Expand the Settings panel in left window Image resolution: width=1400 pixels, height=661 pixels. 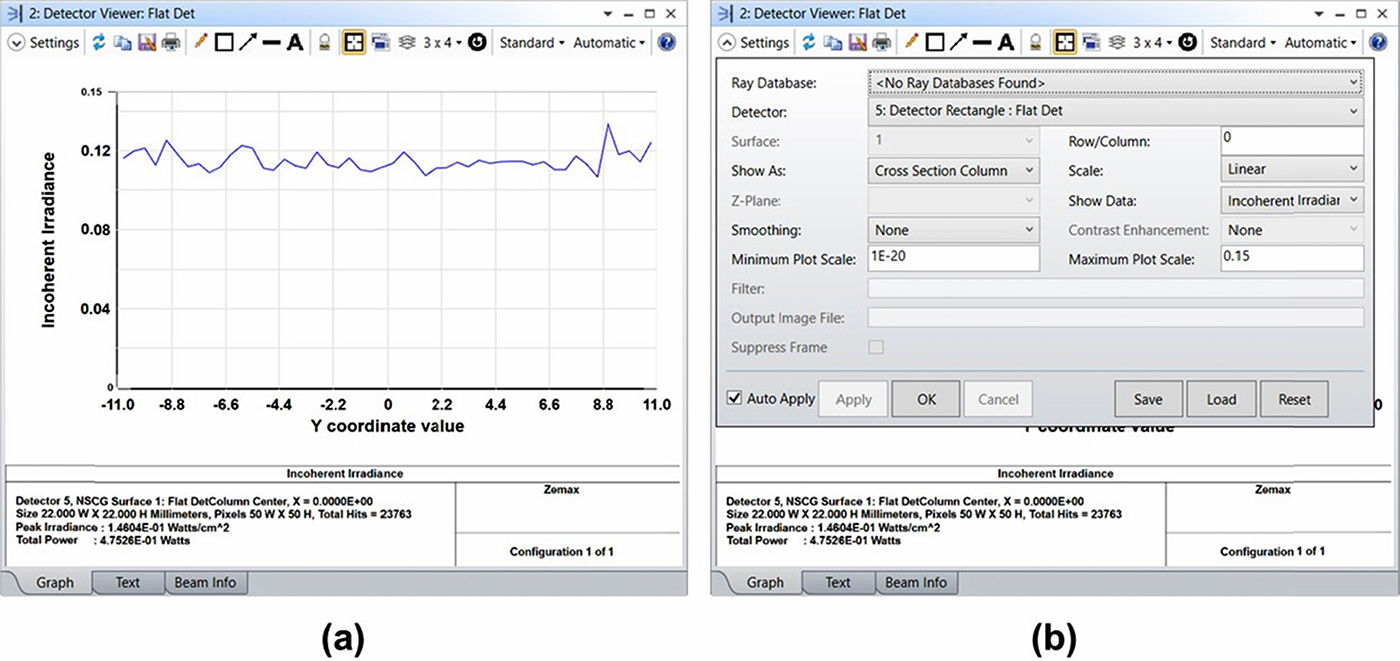pos(17,43)
